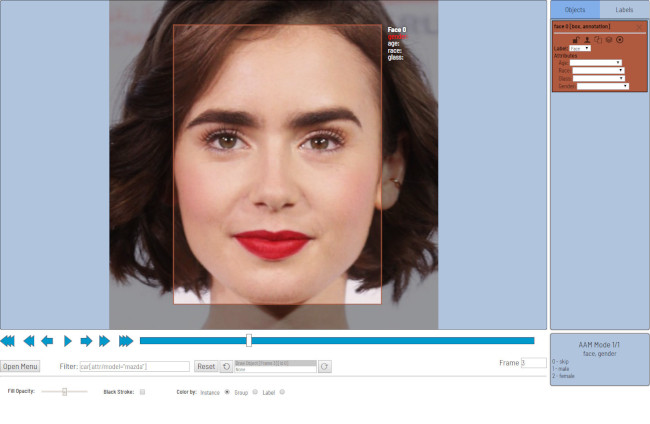Go to the next frame
The image size is (650, 424).
[x=86, y=341]
